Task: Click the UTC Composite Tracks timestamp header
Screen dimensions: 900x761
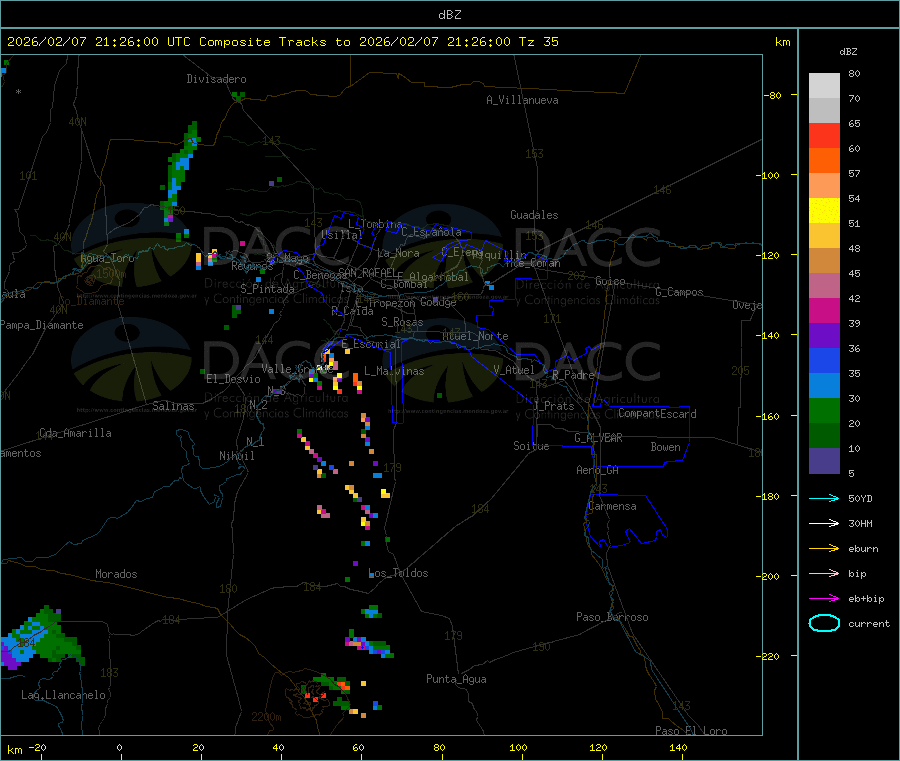Action: tap(282, 42)
